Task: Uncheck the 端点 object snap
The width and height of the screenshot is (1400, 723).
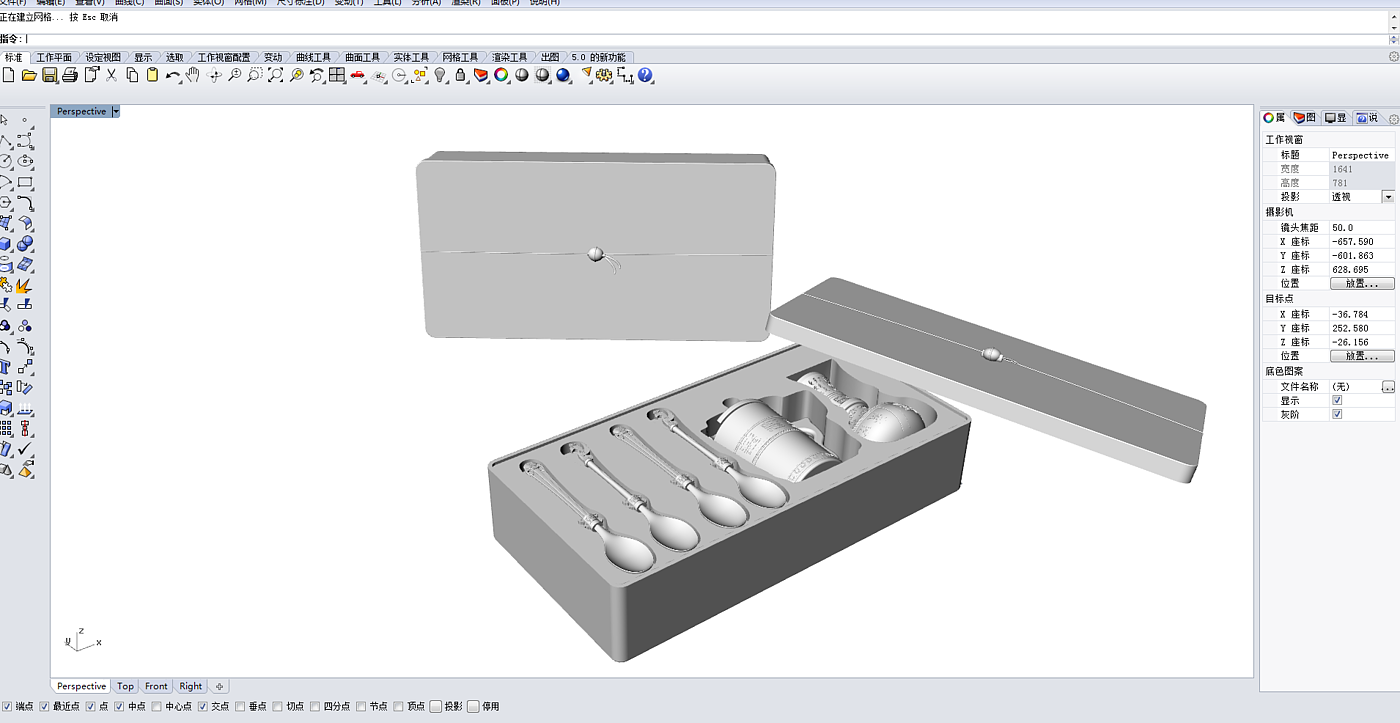Action: [x=7, y=706]
